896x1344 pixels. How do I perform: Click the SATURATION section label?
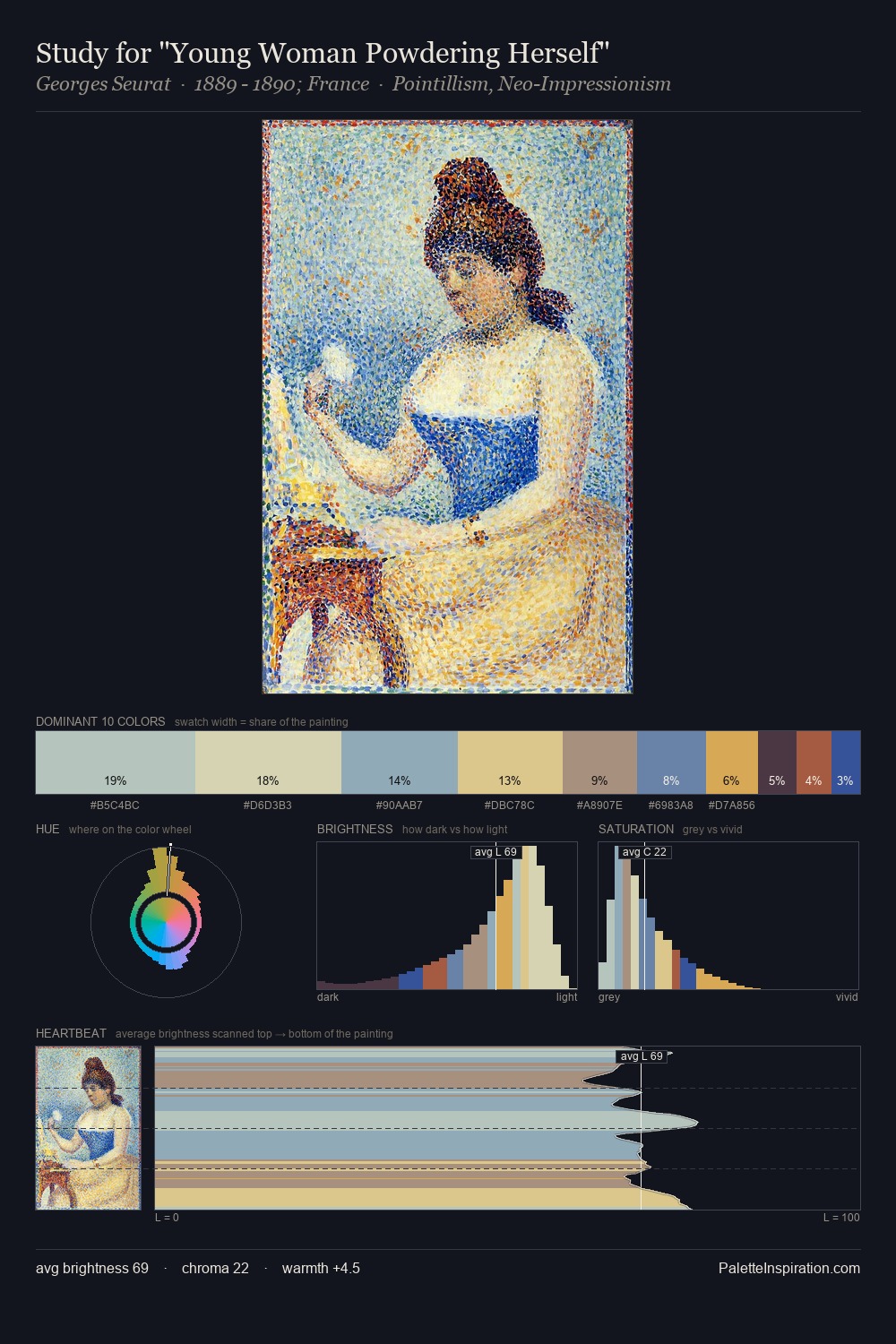636,829
